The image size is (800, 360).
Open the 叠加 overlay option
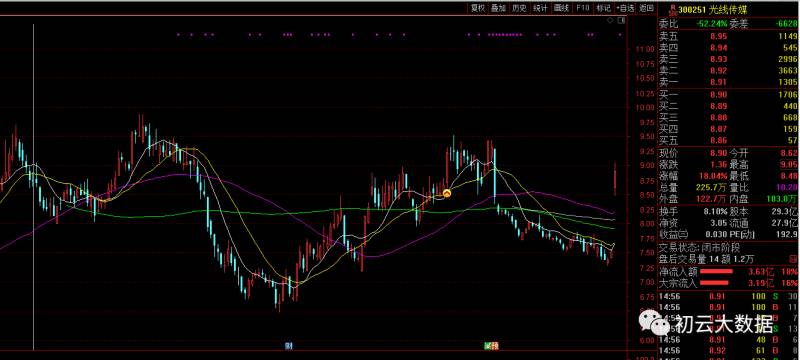point(498,8)
